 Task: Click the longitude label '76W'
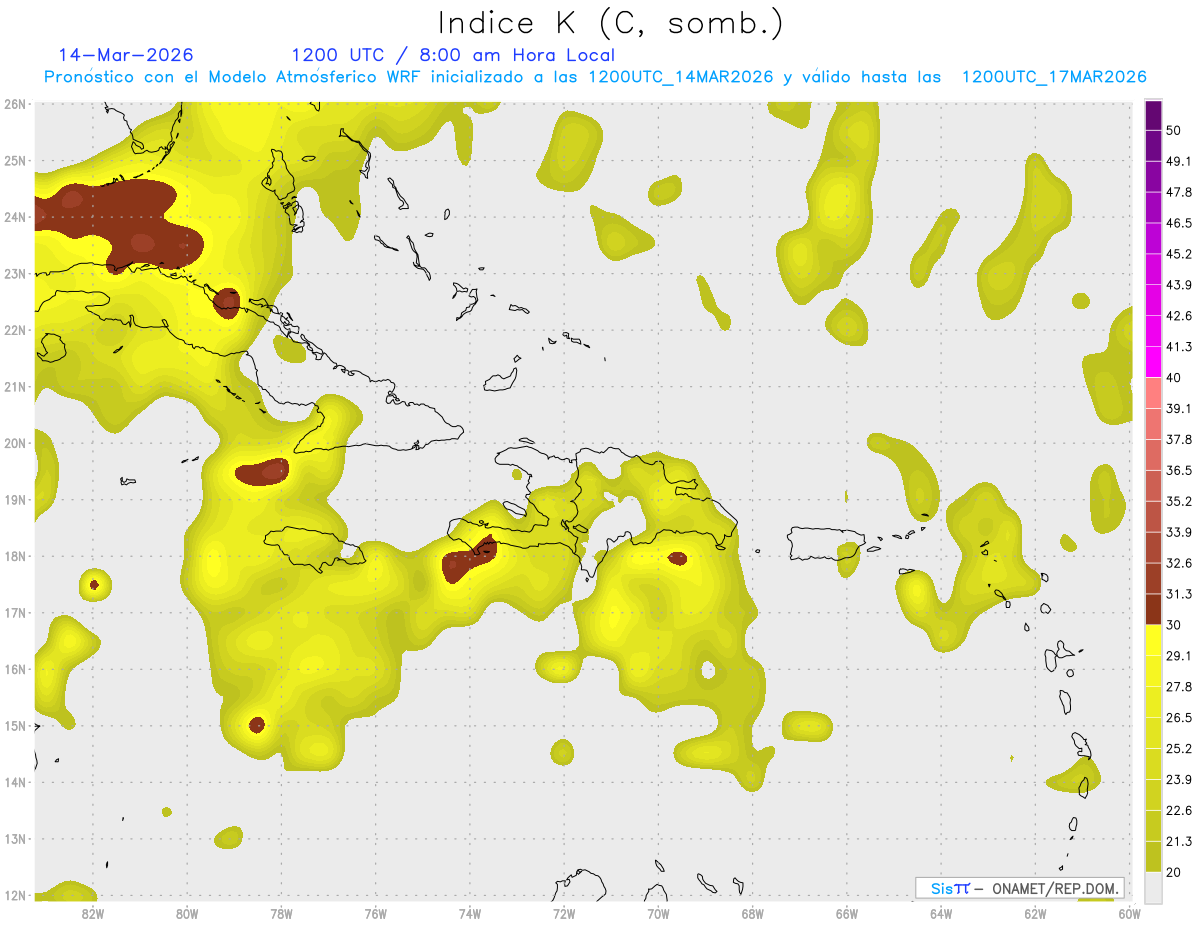376,913
